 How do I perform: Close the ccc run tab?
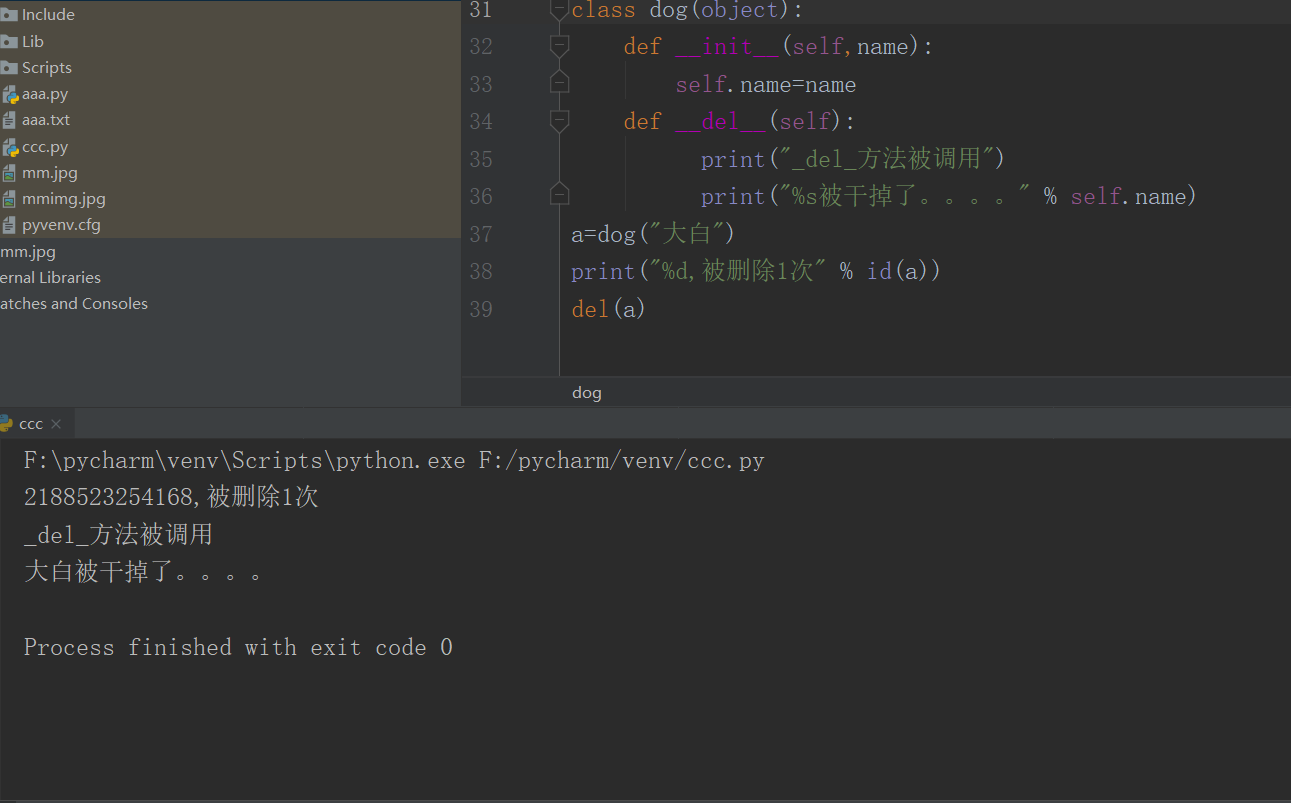coord(56,424)
